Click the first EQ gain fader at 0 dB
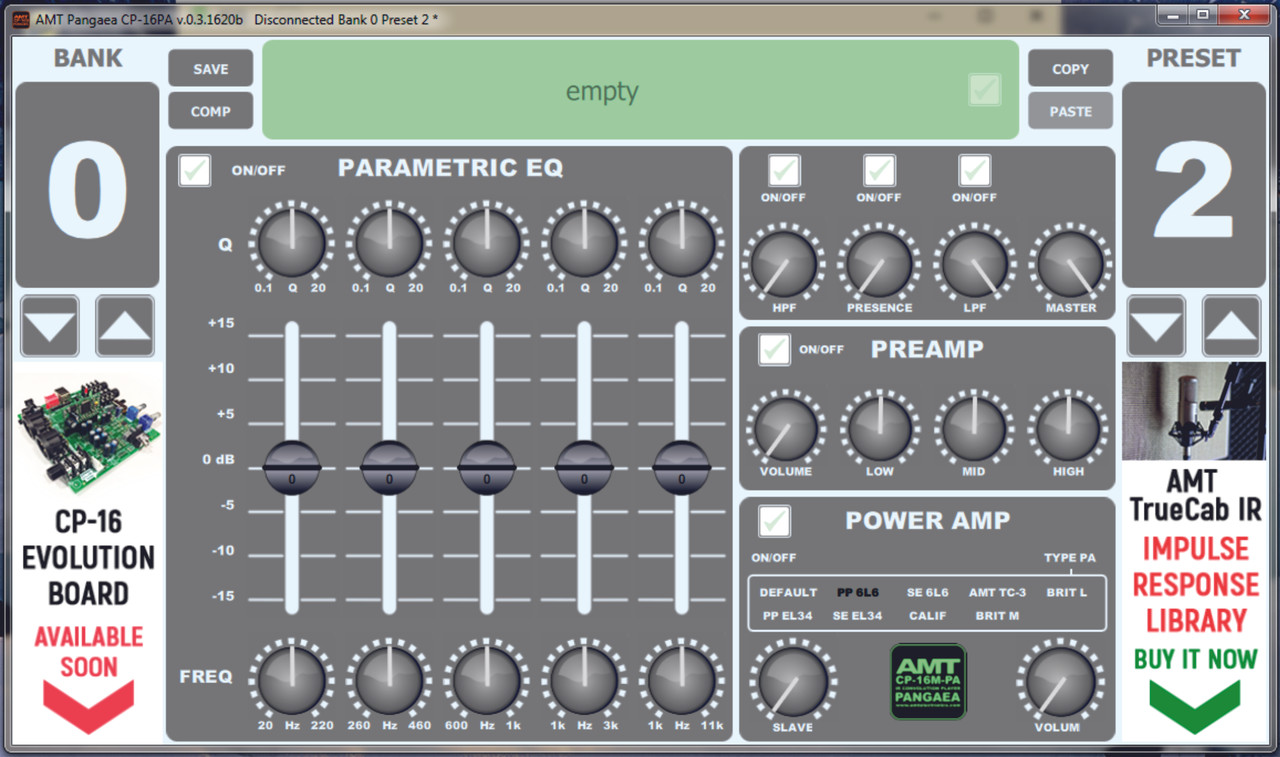 tap(290, 466)
